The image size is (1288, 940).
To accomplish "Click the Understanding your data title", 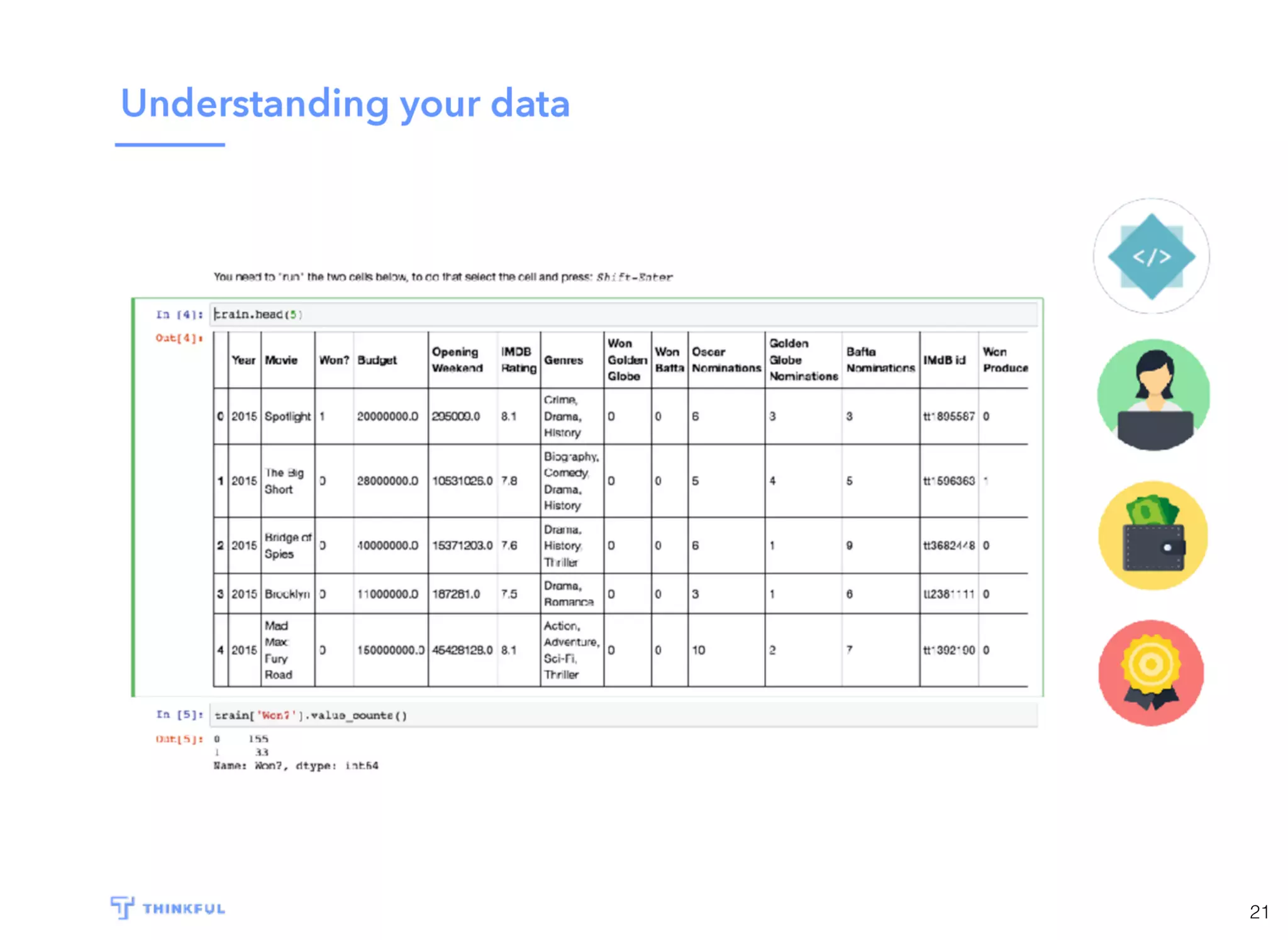I will tap(345, 104).
